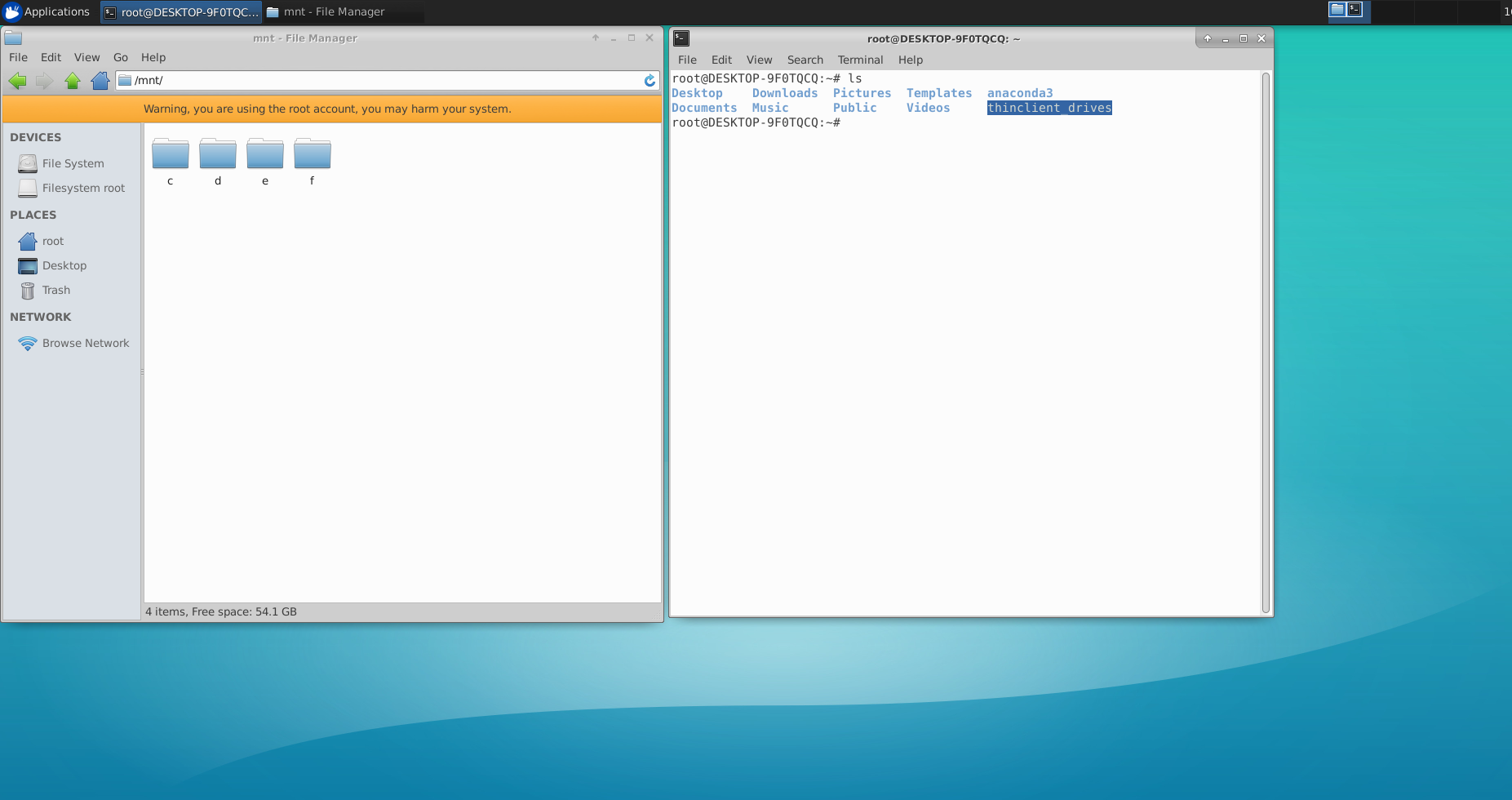The height and width of the screenshot is (800, 1512).
Task: Open folder d
Action: point(218,162)
